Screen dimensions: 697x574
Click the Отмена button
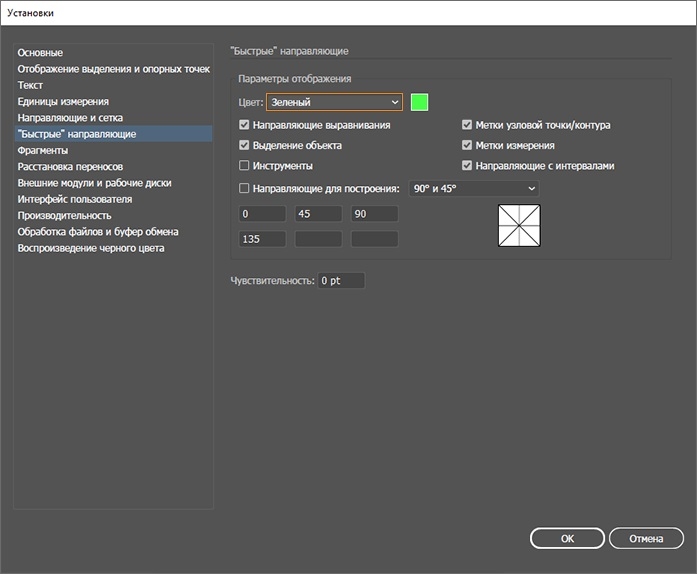coord(646,538)
